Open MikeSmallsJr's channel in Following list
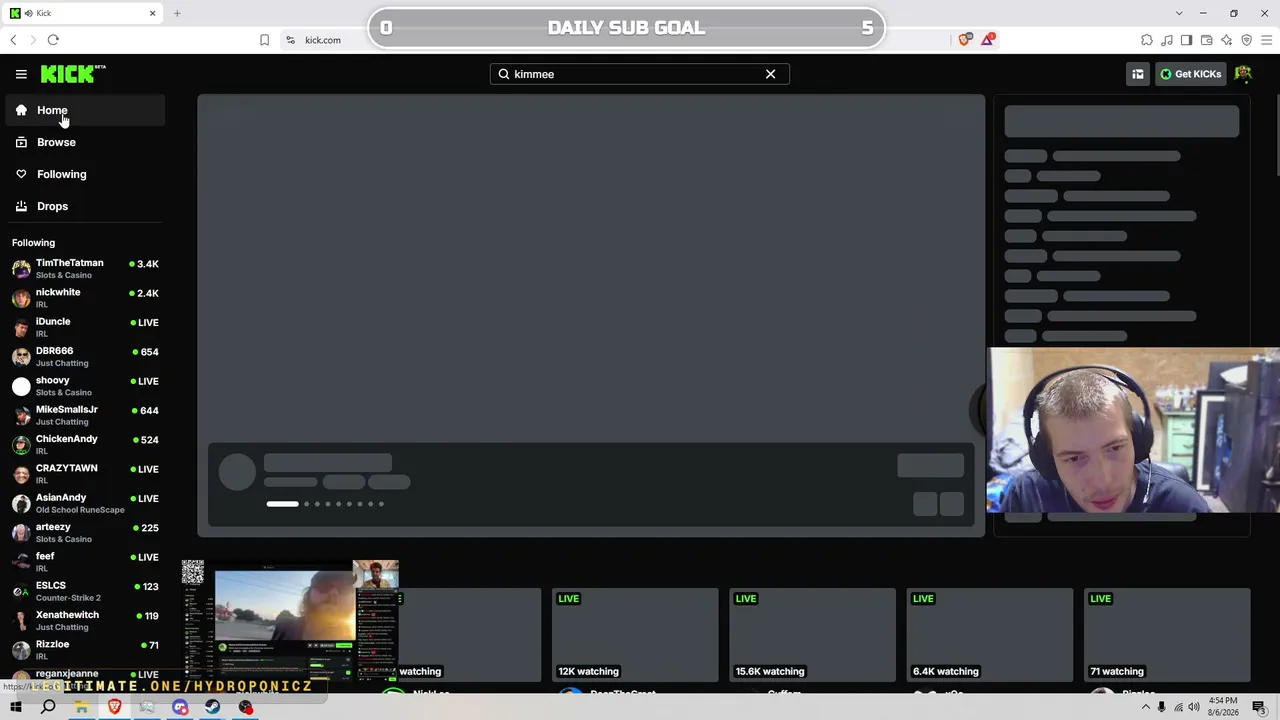 (85, 415)
